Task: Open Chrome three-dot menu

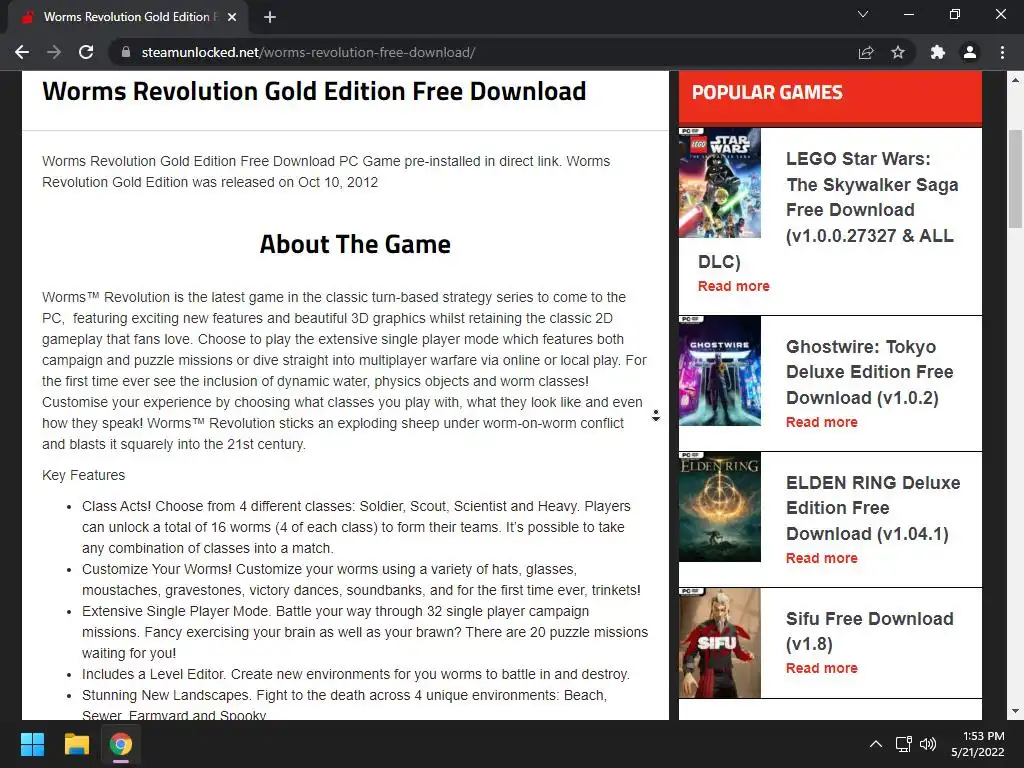Action: tap(1002, 52)
